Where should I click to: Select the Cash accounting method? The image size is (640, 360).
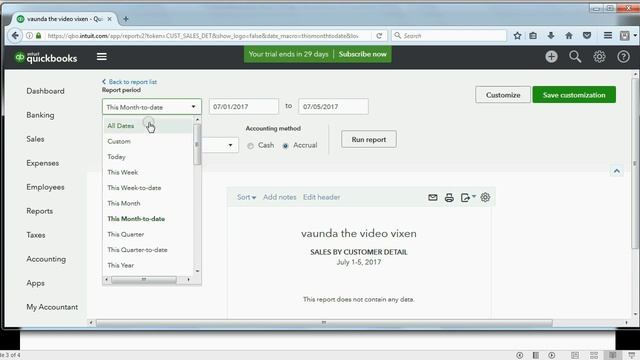[x=250, y=146]
